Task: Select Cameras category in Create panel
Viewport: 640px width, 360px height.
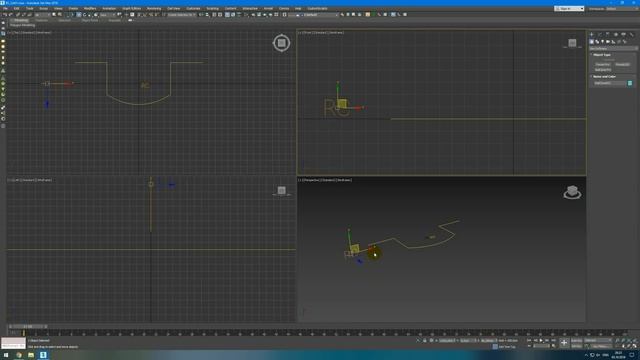Action: click(608, 41)
